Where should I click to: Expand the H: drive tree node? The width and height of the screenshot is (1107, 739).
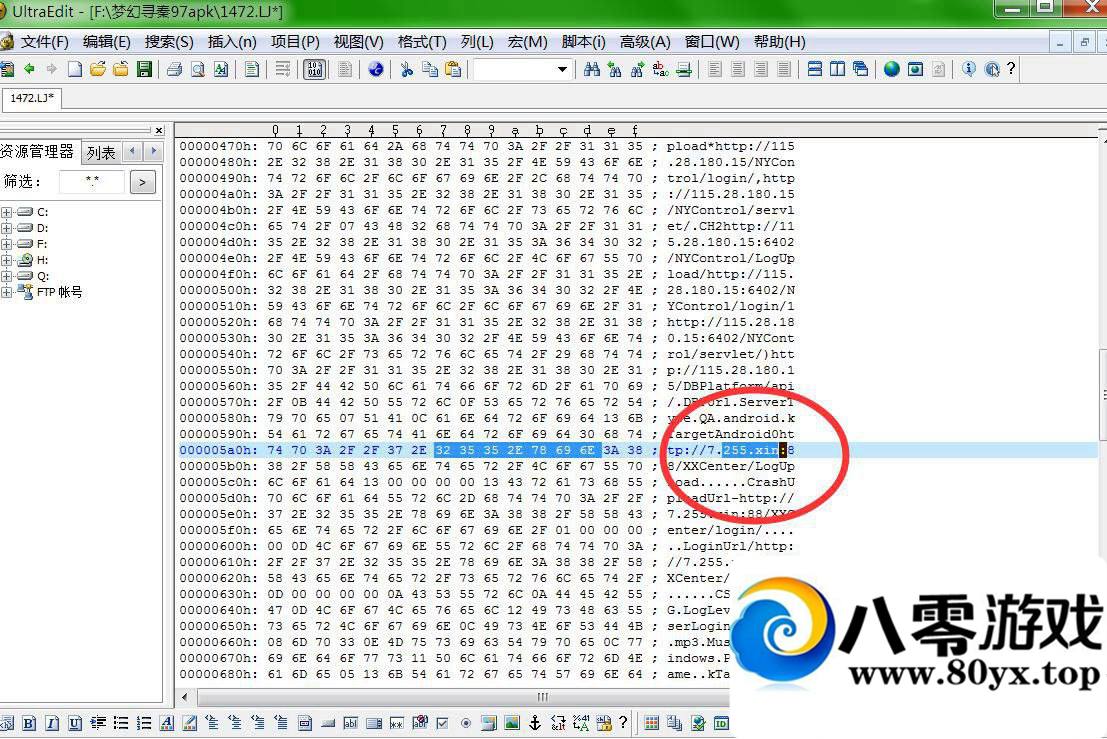(7, 260)
